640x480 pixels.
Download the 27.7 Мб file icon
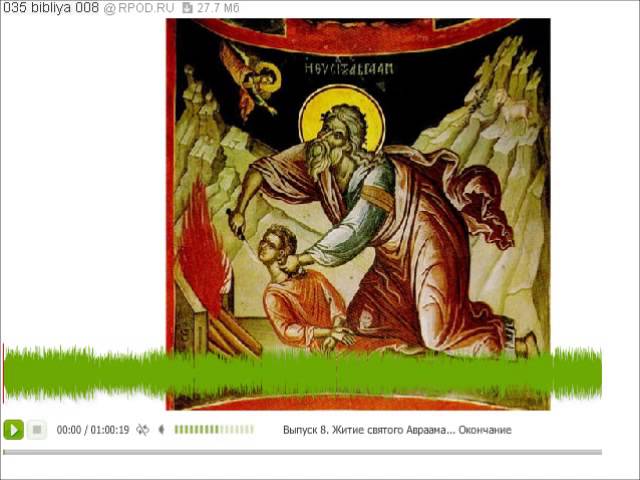[187, 8]
